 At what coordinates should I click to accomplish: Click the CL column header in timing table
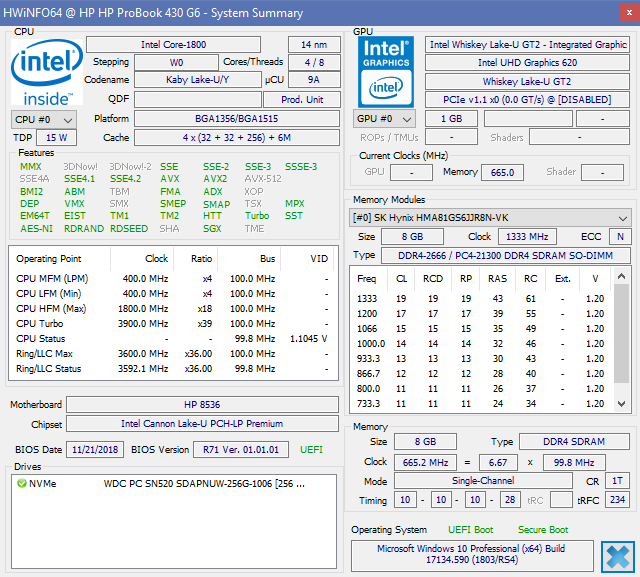pos(401,279)
